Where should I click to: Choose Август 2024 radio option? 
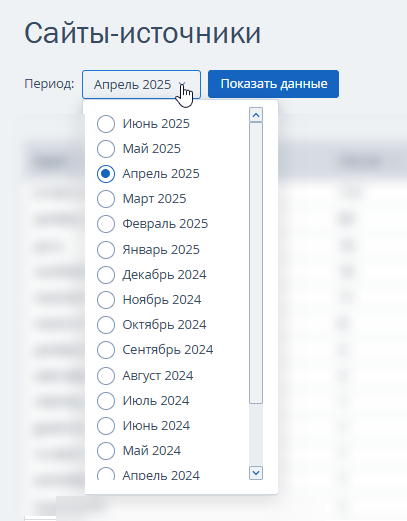point(106,376)
